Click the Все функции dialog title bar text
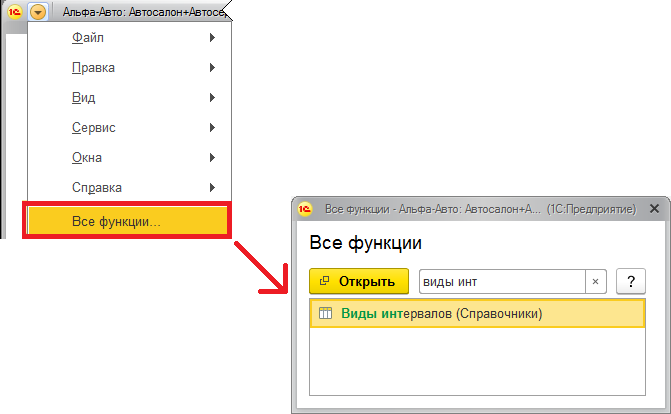The image size is (671, 414). tap(481, 209)
